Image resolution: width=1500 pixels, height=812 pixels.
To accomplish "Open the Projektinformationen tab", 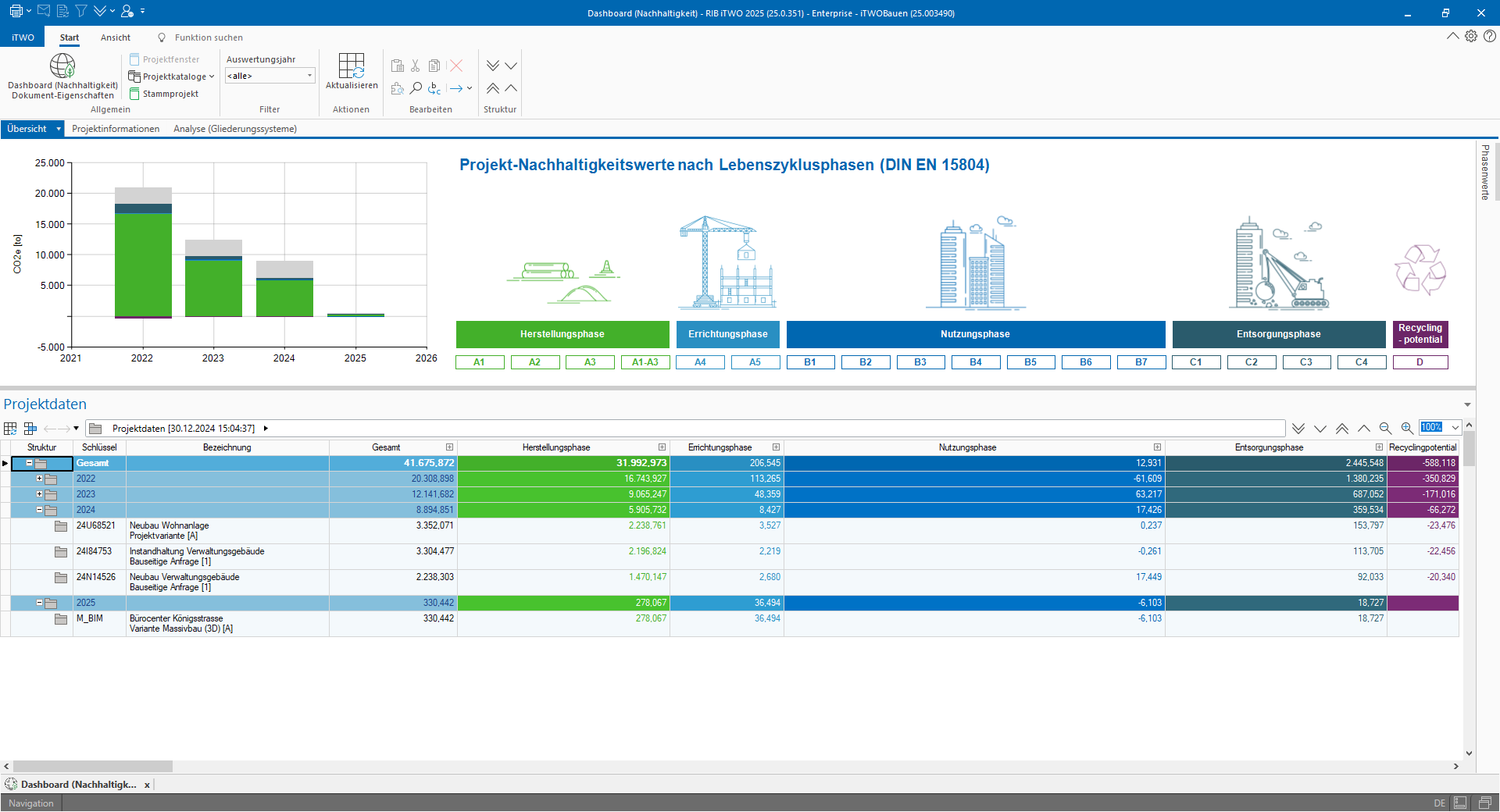I will coord(116,129).
